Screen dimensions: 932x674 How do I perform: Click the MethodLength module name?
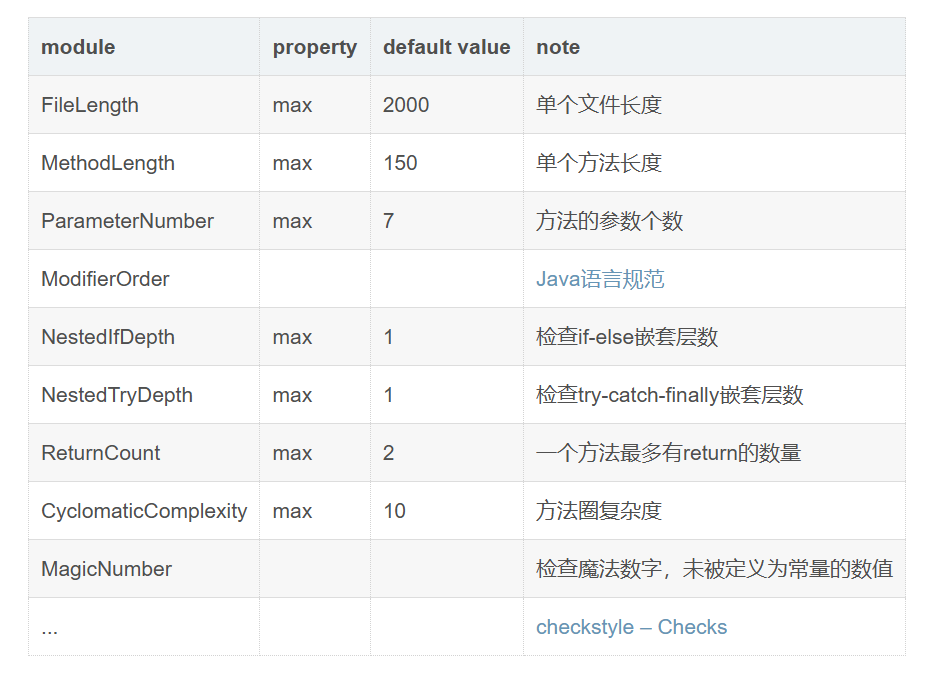108,163
